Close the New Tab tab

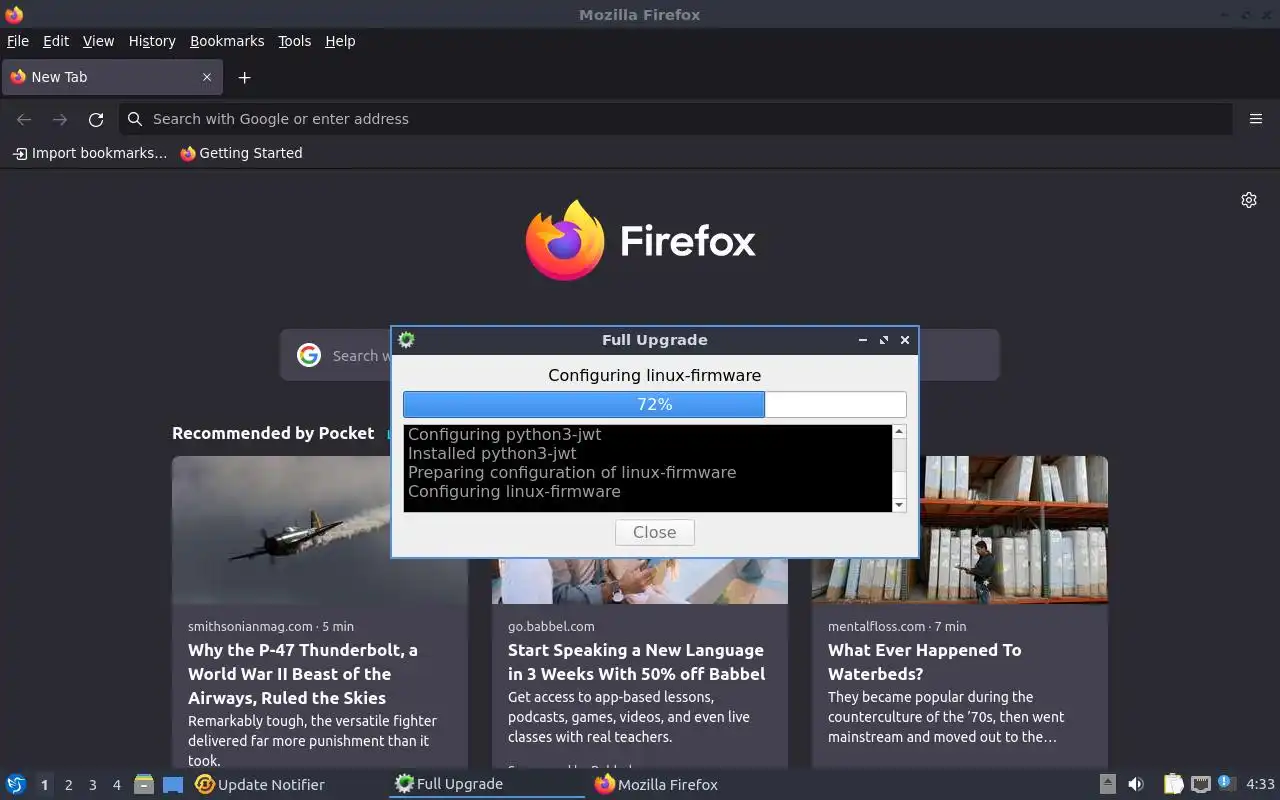pyautogui.click(x=207, y=77)
